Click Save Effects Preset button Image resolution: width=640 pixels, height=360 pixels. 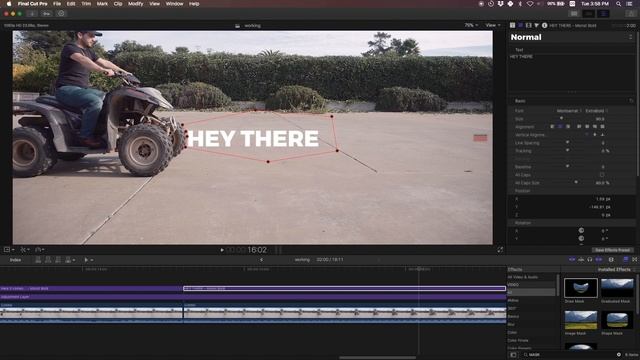point(612,250)
